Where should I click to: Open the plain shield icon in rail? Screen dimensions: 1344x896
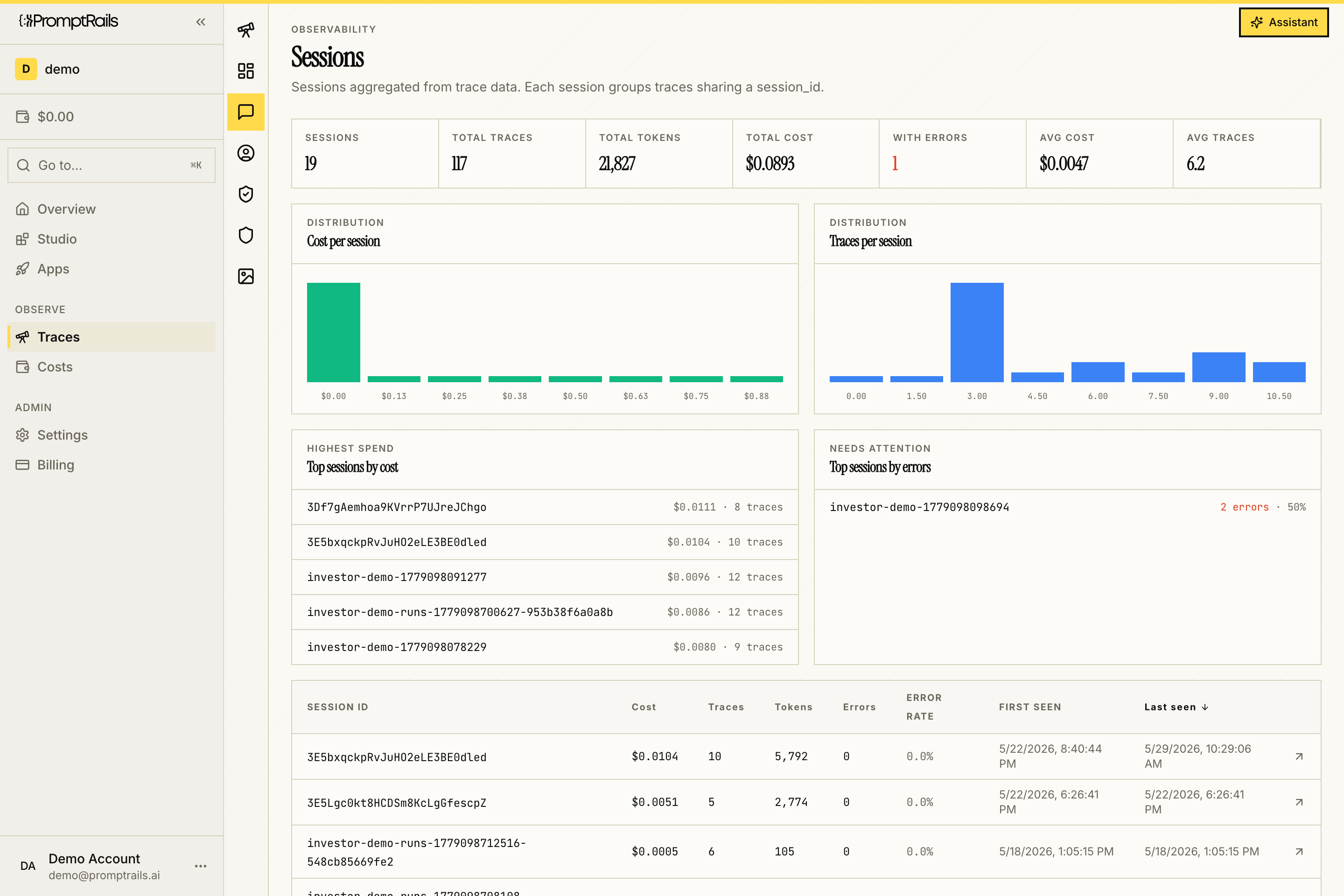tap(246, 235)
